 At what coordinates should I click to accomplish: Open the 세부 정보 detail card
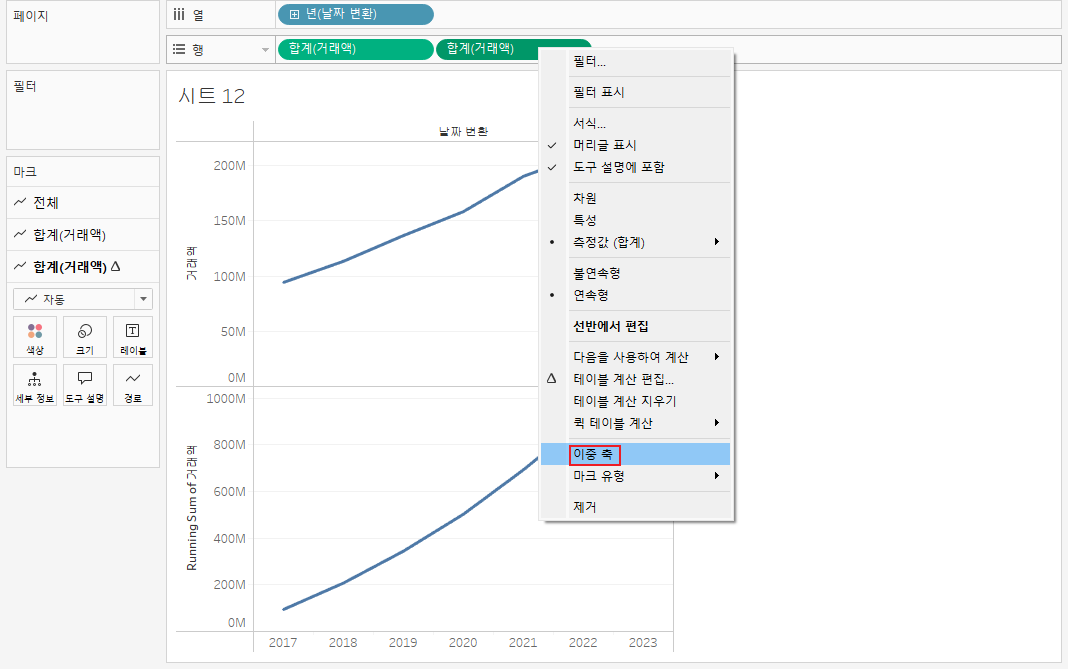[35, 385]
